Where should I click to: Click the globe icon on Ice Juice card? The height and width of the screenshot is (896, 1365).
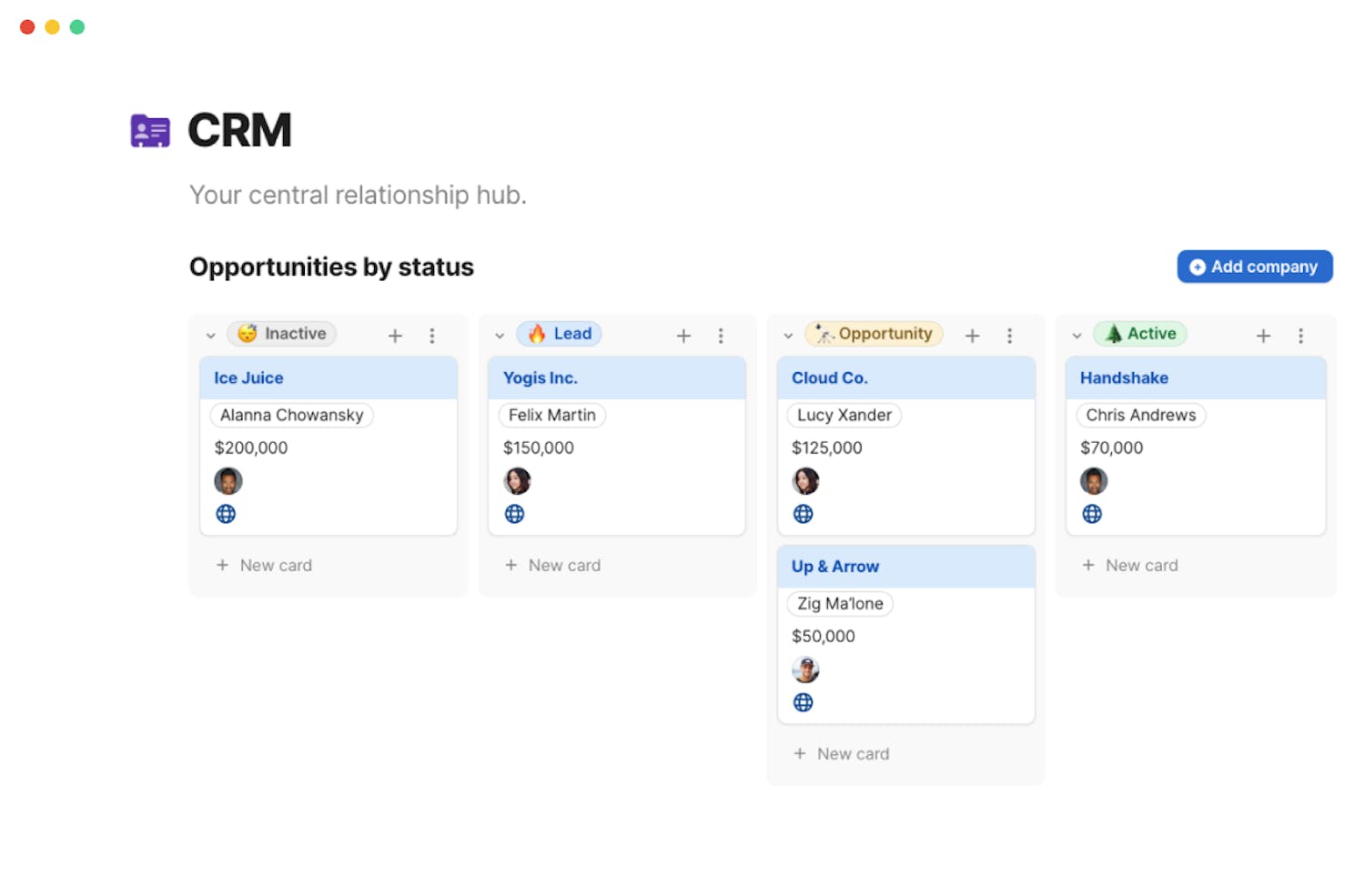226,514
